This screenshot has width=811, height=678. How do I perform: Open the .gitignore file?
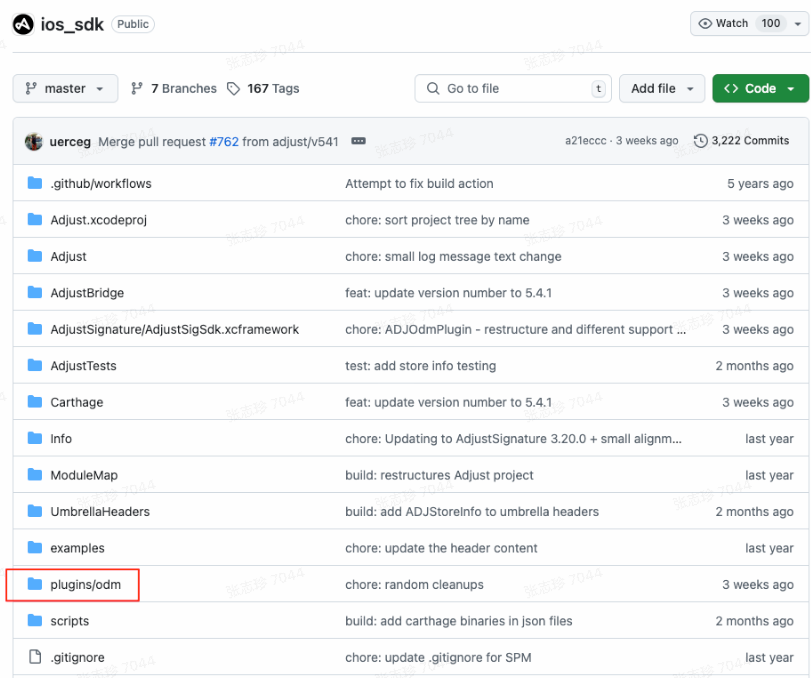(x=77, y=658)
